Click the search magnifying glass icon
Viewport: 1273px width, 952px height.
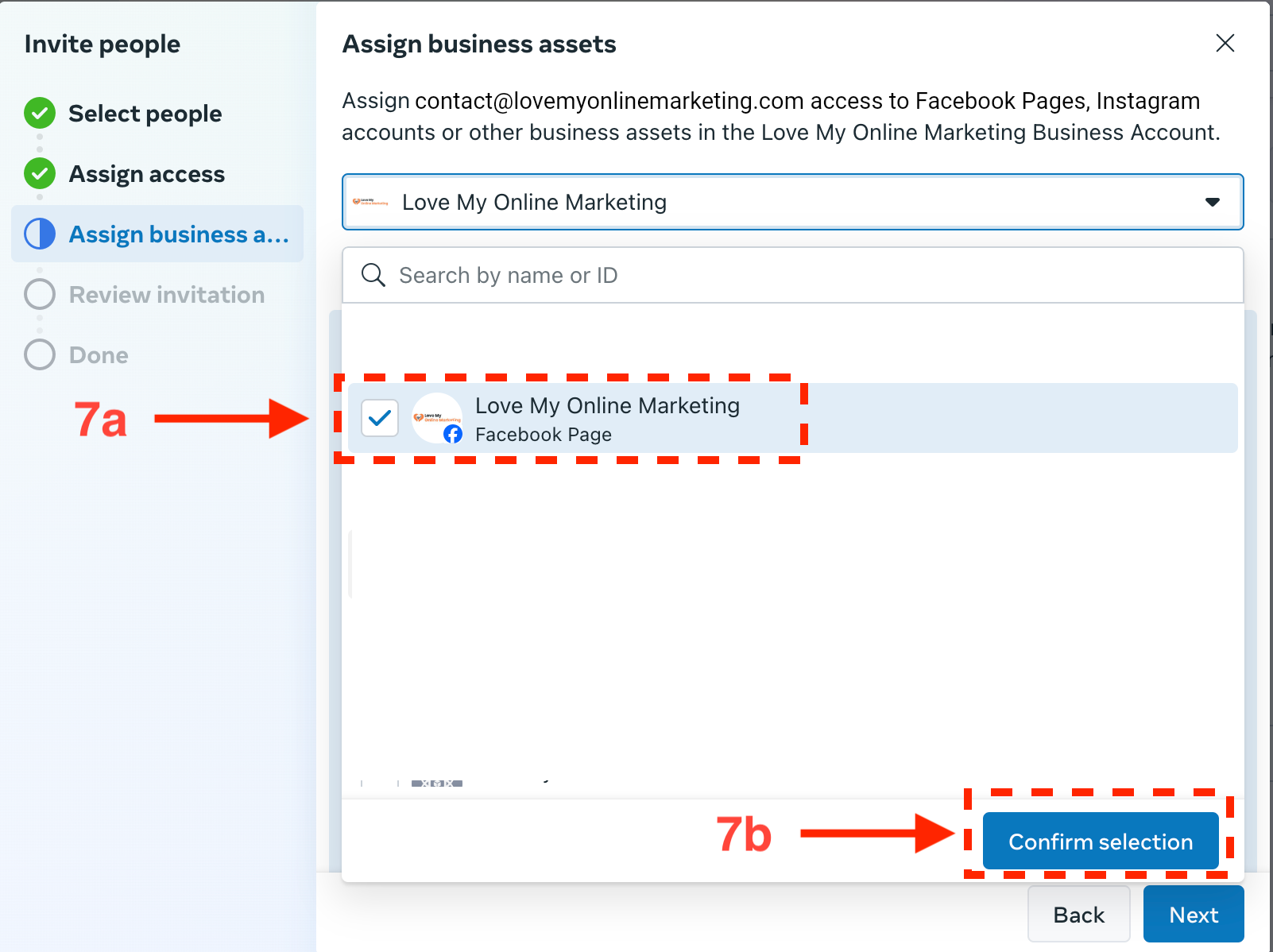click(x=372, y=275)
